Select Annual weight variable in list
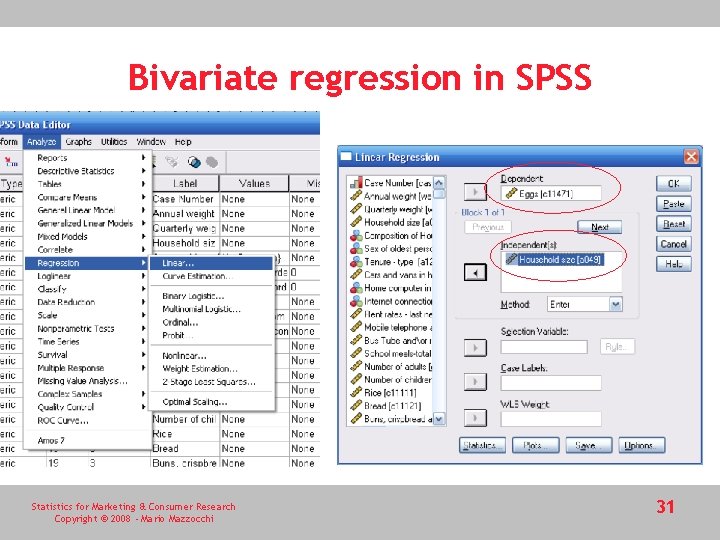This screenshot has width=720, height=540. coord(391,196)
